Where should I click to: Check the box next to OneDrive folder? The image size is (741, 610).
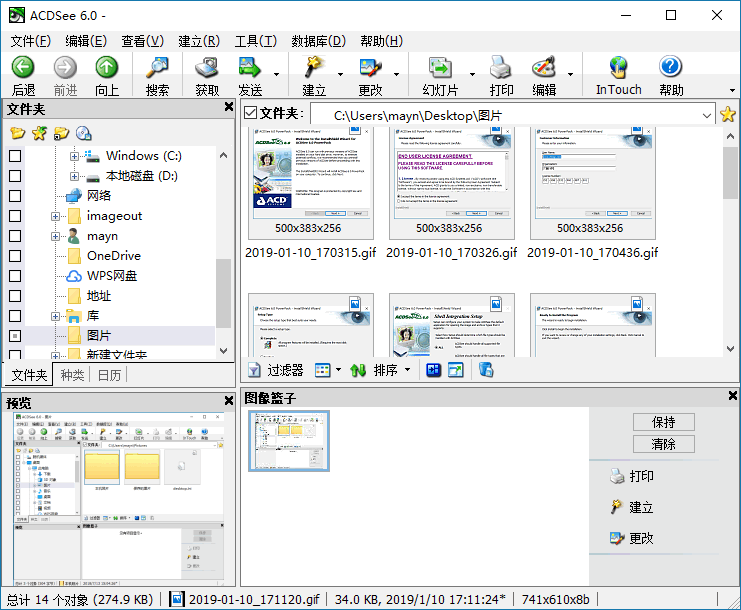(x=15, y=256)
